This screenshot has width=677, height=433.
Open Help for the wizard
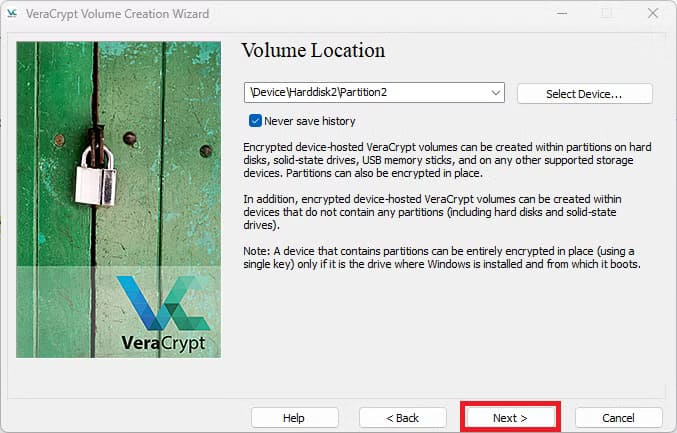pos(294,417)
